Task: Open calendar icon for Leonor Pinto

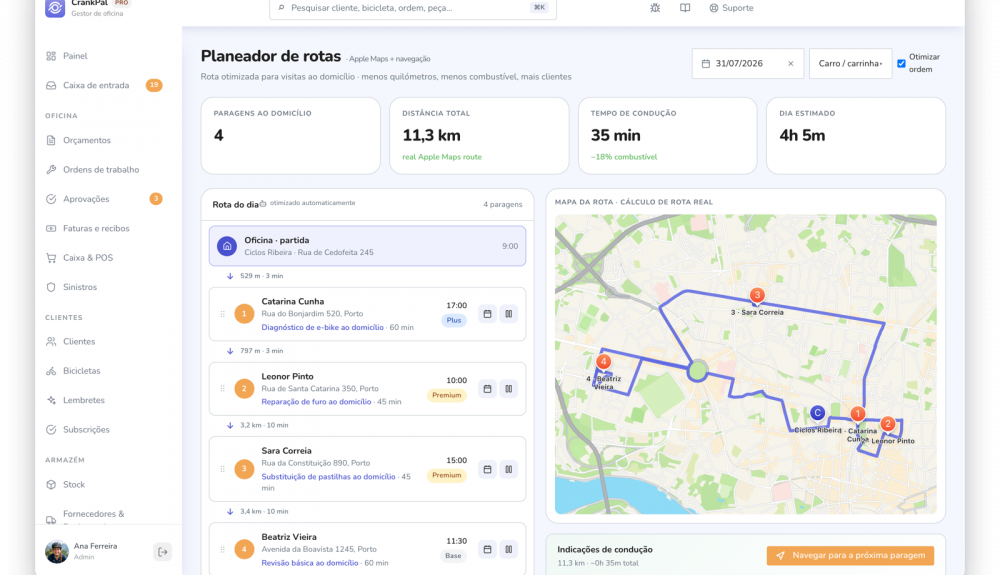Action: point(487,388)
